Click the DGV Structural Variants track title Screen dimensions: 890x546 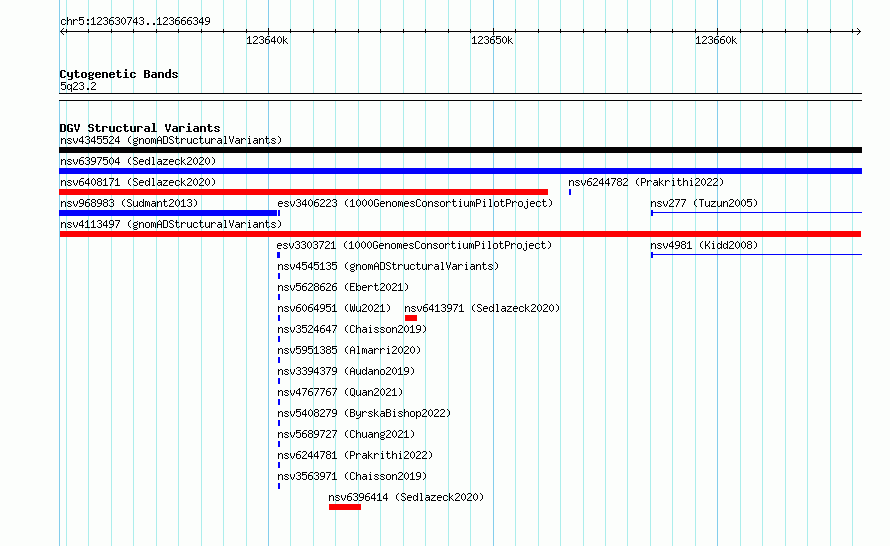point(140,128)
